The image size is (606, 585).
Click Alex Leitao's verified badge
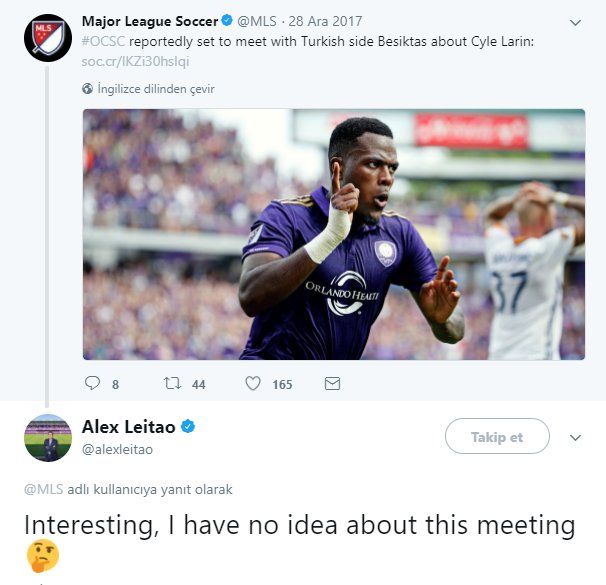pos(188,427)
